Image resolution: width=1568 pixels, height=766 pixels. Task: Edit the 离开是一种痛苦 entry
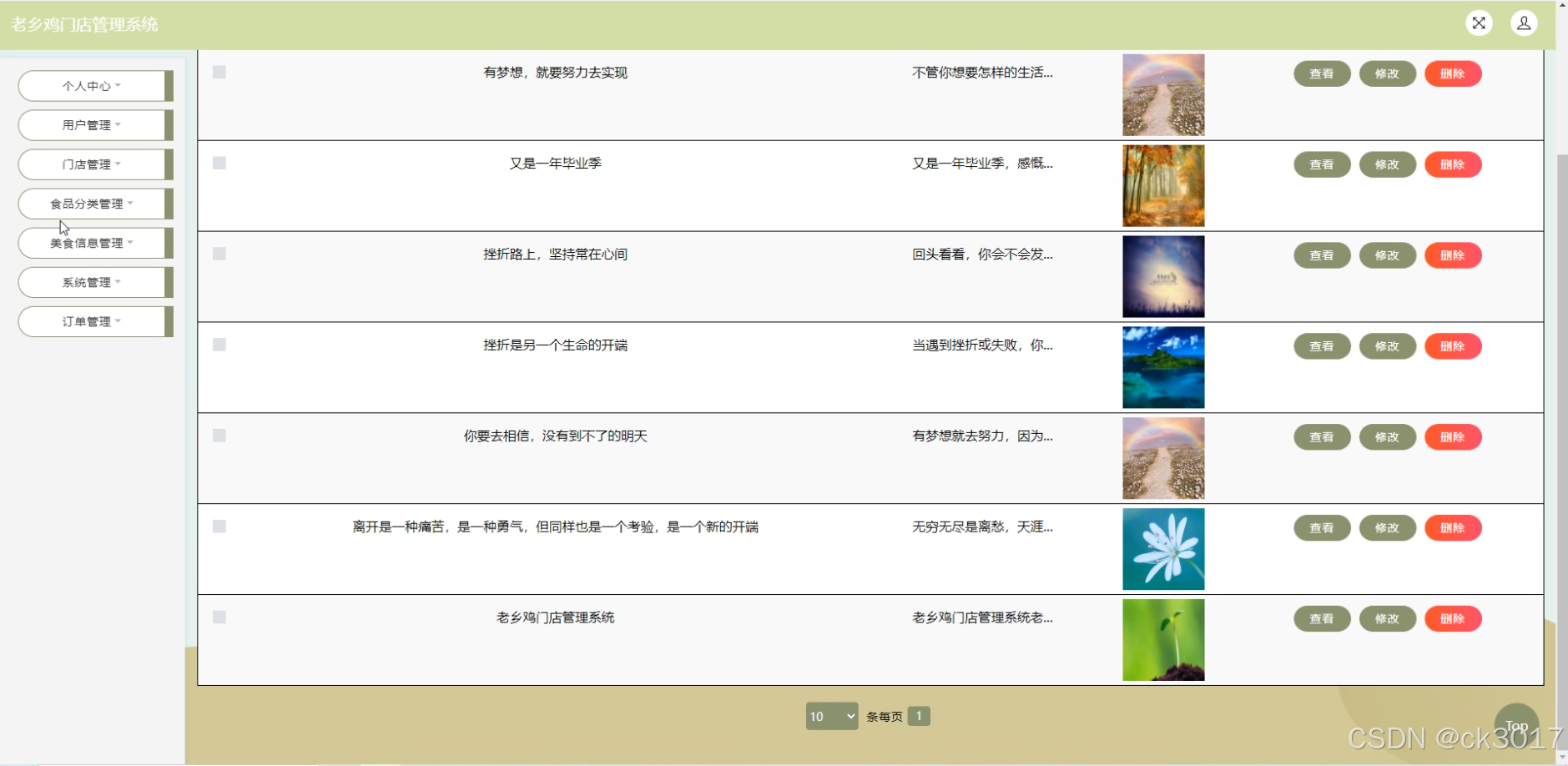(x=1388, y=528)
